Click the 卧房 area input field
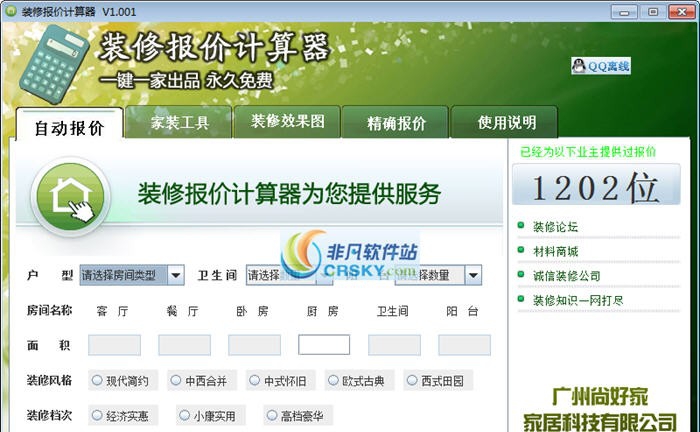 [x=254, y=345]
